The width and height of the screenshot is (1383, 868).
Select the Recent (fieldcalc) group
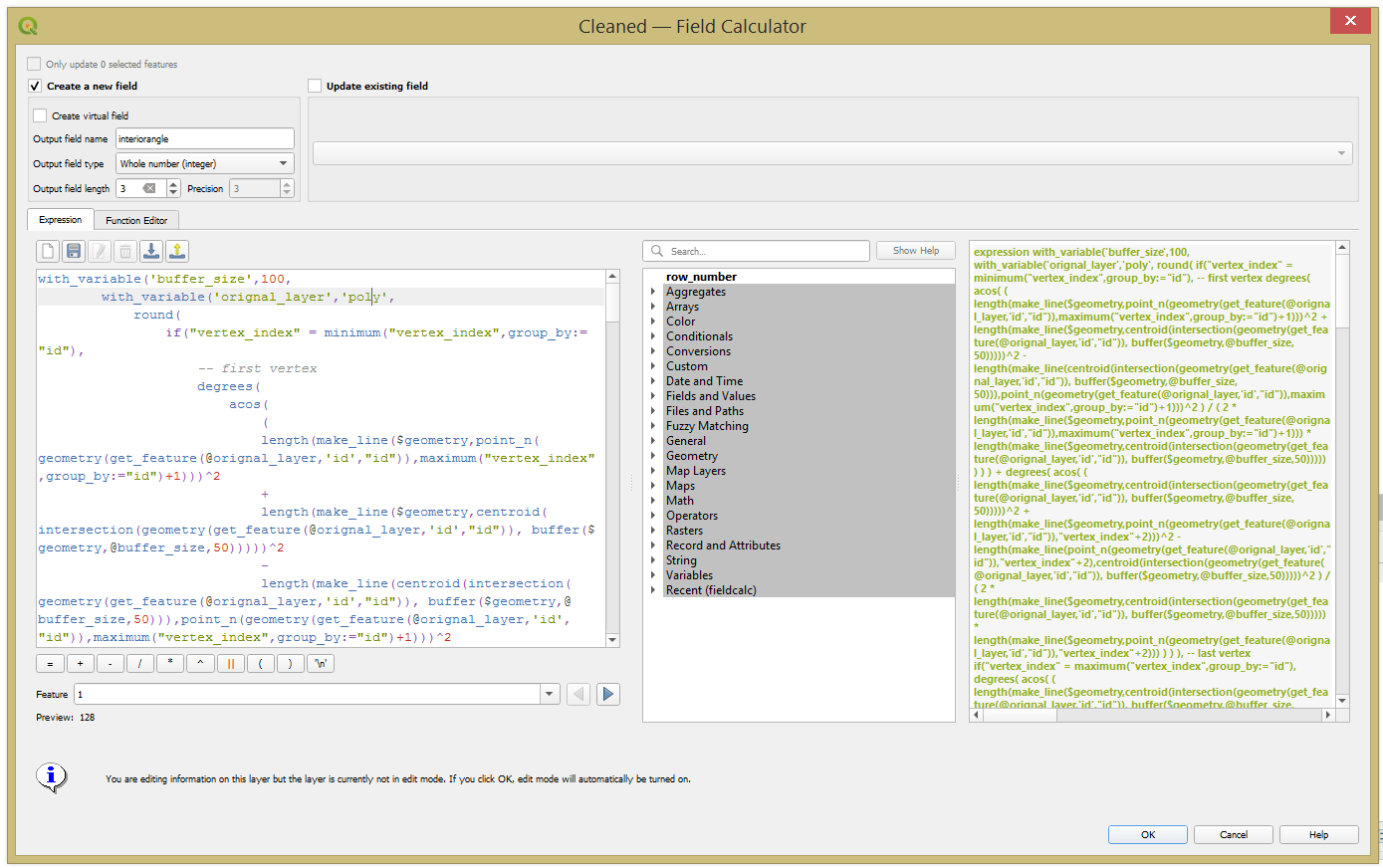click(x=711, y=590)
